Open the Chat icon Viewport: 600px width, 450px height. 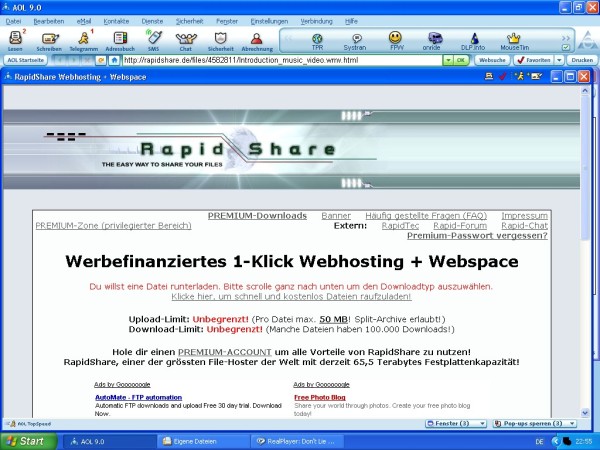(x=186, y=41)
